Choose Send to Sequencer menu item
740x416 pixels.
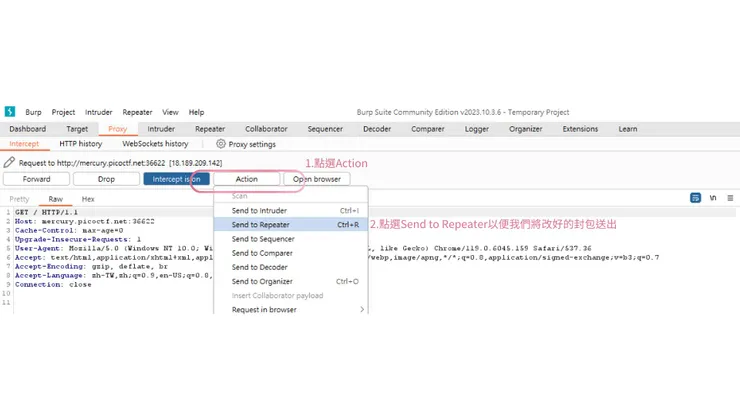pyautogui.click(x=291, y=239)
